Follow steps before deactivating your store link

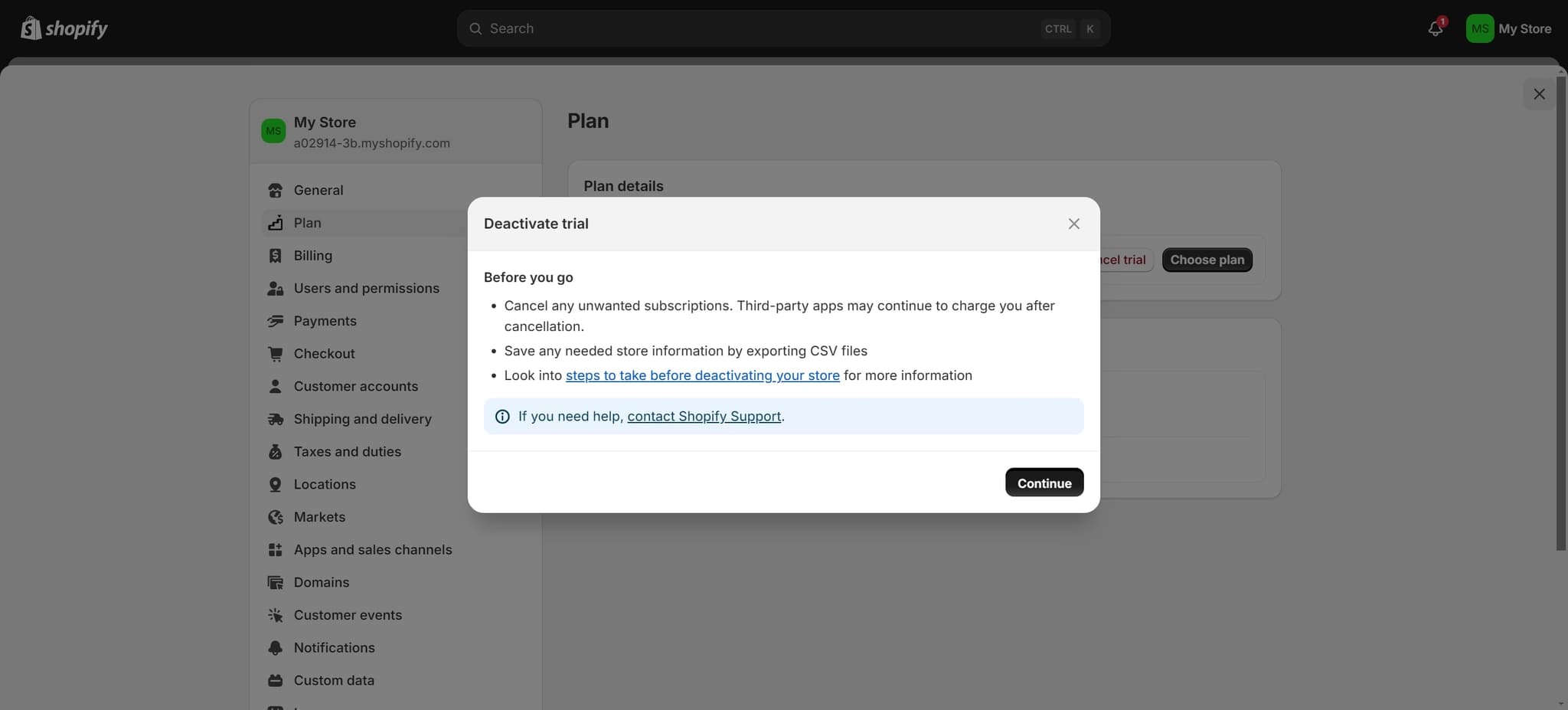[702, 375]
